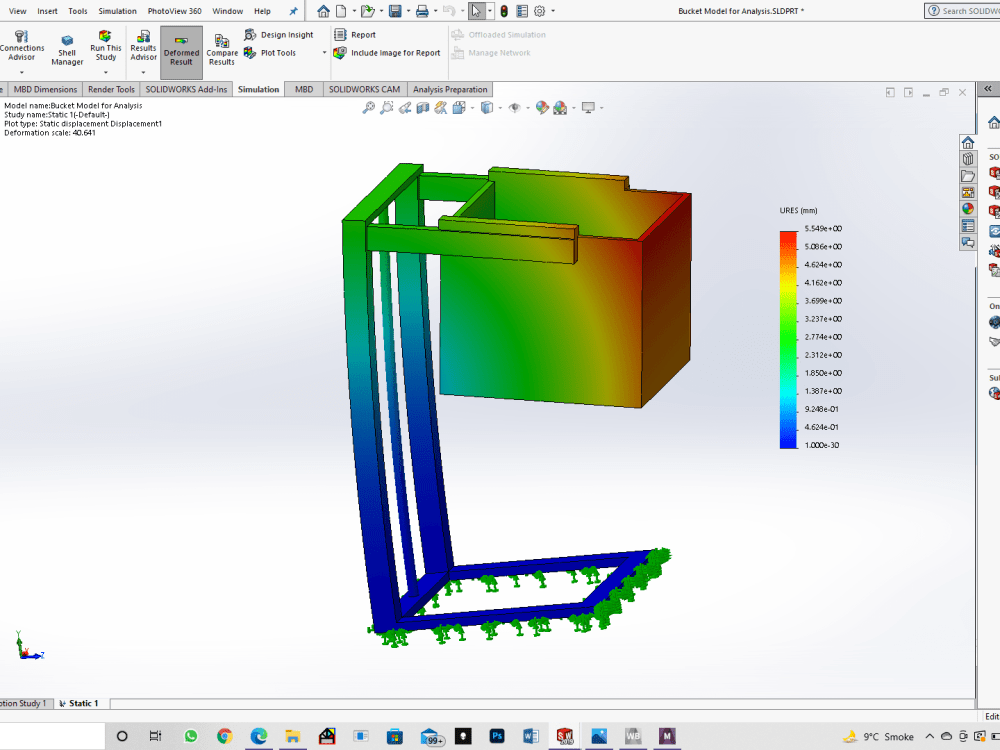Screen dimensions: 1000x750
Task: Open the Design Library task pane
Action: point(966,158)
